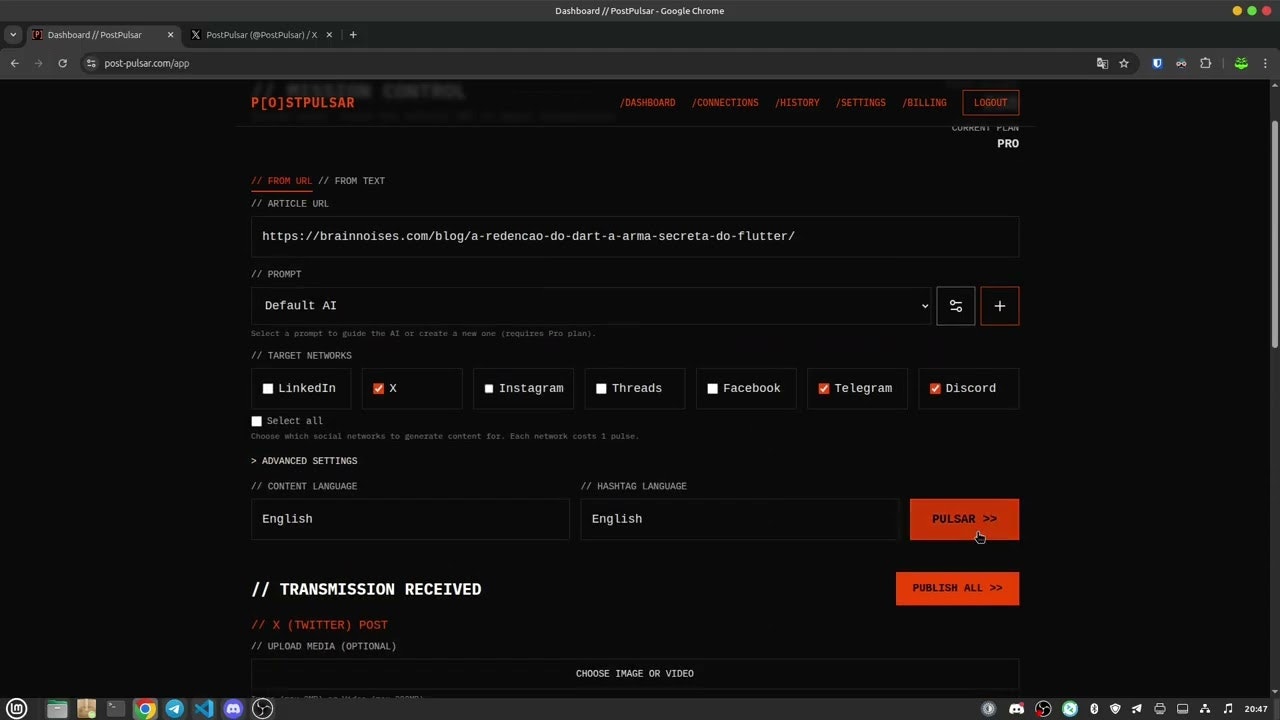Open /HISTORY page

[797, 103]
